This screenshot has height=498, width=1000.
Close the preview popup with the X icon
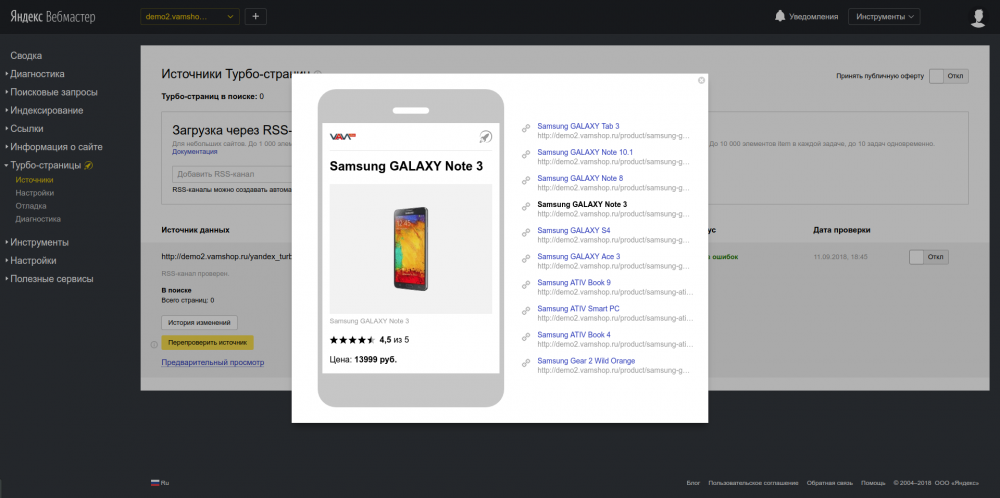[702, 80]
